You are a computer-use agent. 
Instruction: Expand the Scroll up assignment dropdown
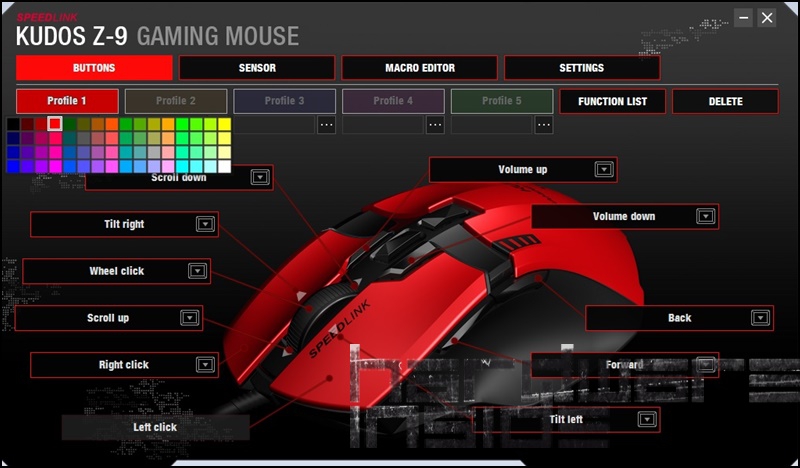click(189, 318)
